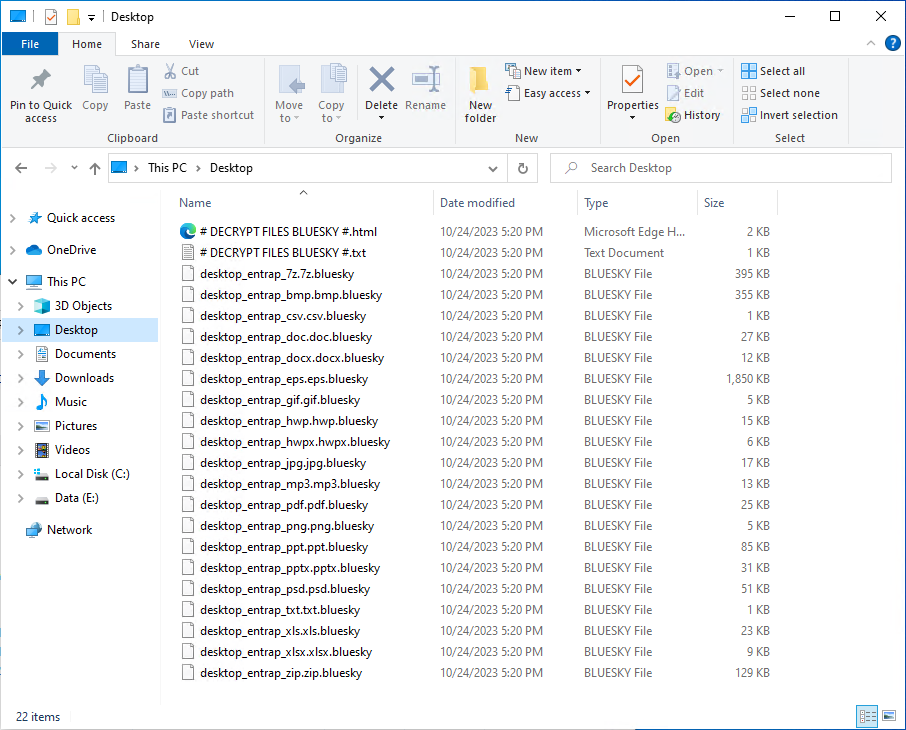Expand the Local Disk (C:) node
906x730 pixels.
pyautogui.click(x=21, y=474)
